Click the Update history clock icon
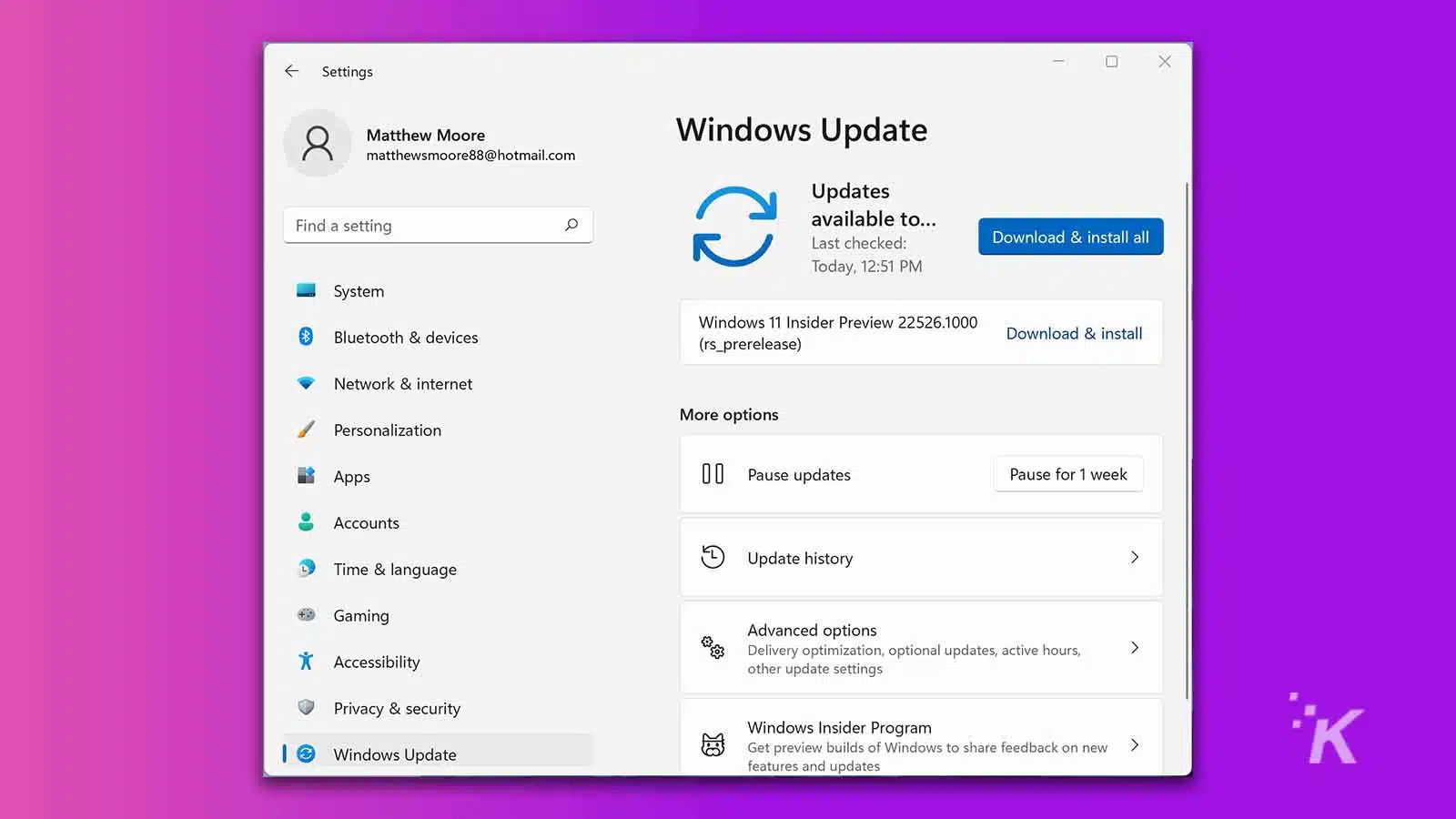This screenshot has width=1456, height=819. click(x=713, y=557)
